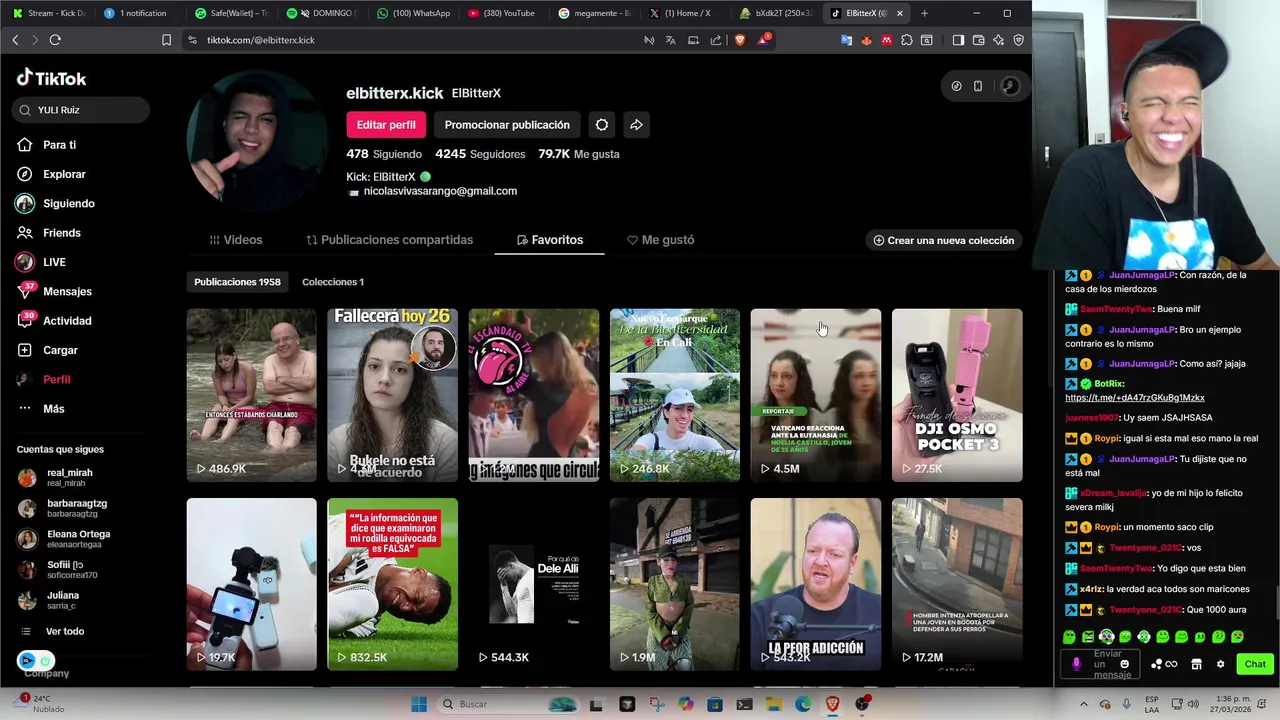Switch to the YouTube browser tab
Screen dimensions: 1280x720
503,13
